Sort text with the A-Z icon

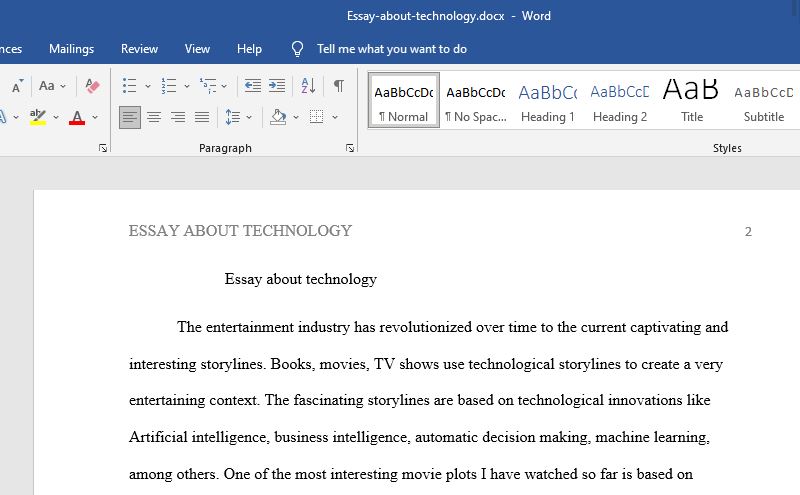click(x=308, y=86)
